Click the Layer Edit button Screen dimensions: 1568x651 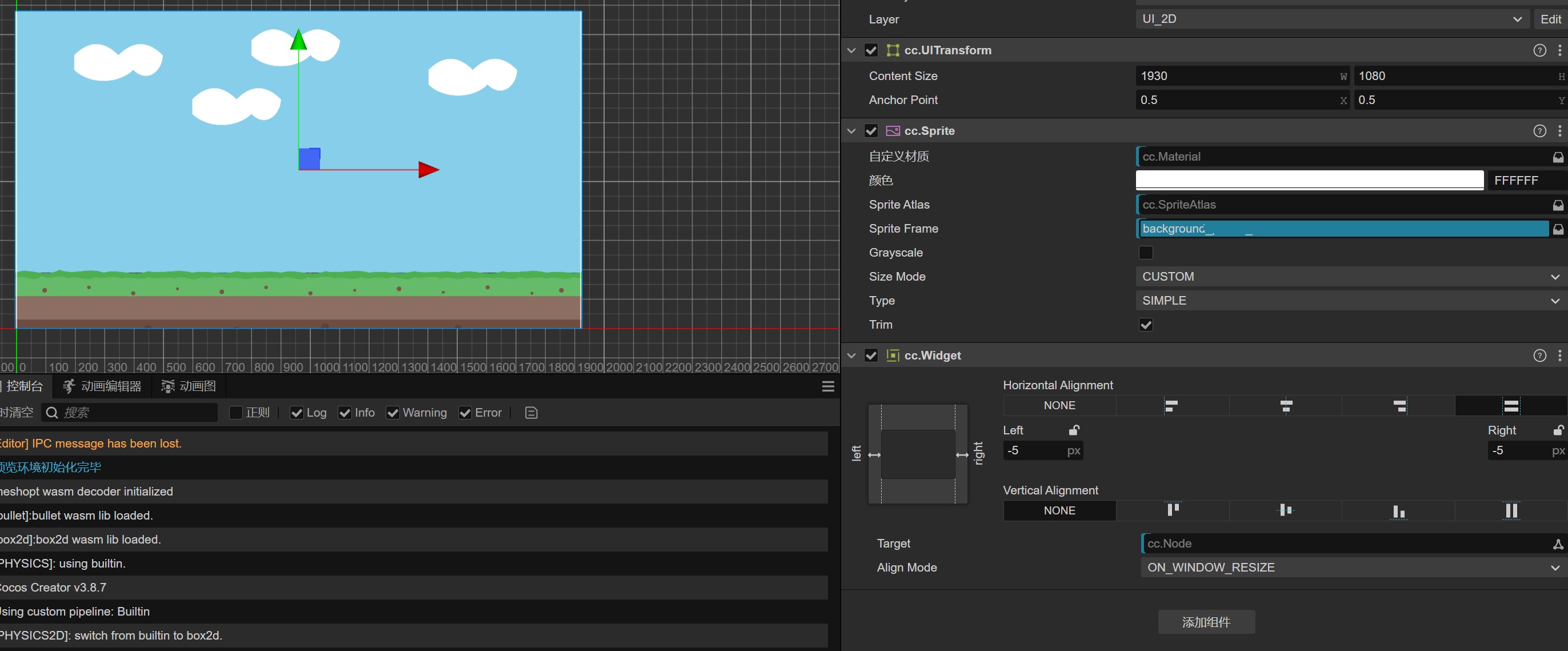pyautogui.click(x=1550, y=19)
